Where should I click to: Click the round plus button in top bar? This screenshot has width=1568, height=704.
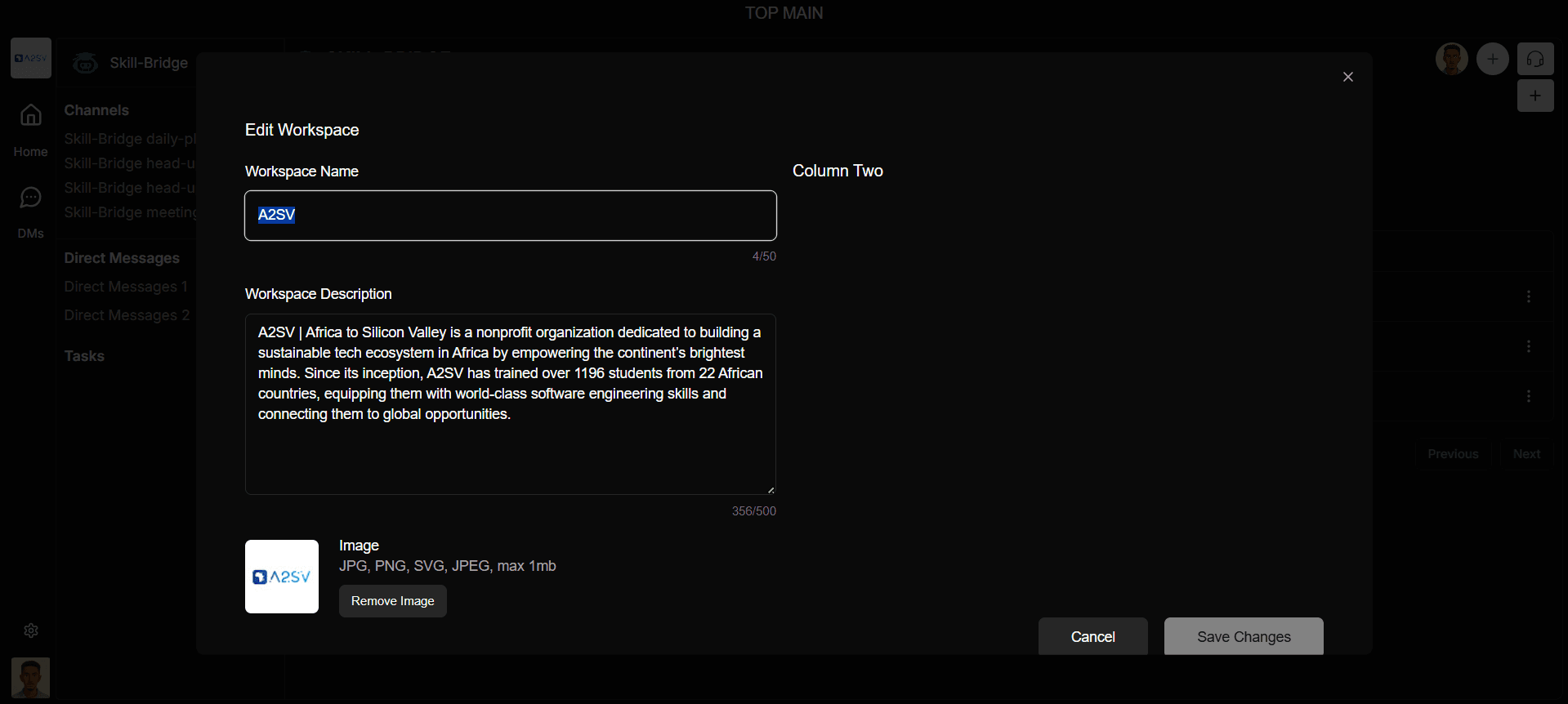(1493, 59)
